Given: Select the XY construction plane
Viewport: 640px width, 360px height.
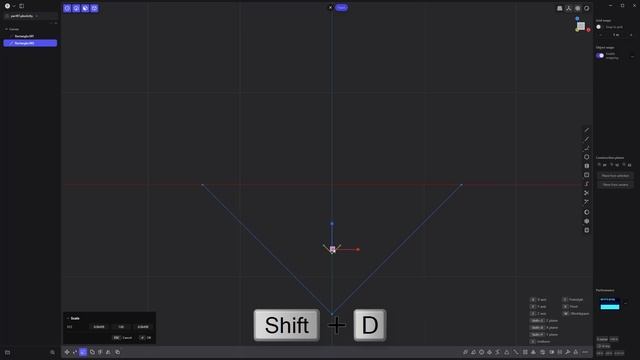Looking at the screenshot, I should [602, 165].
